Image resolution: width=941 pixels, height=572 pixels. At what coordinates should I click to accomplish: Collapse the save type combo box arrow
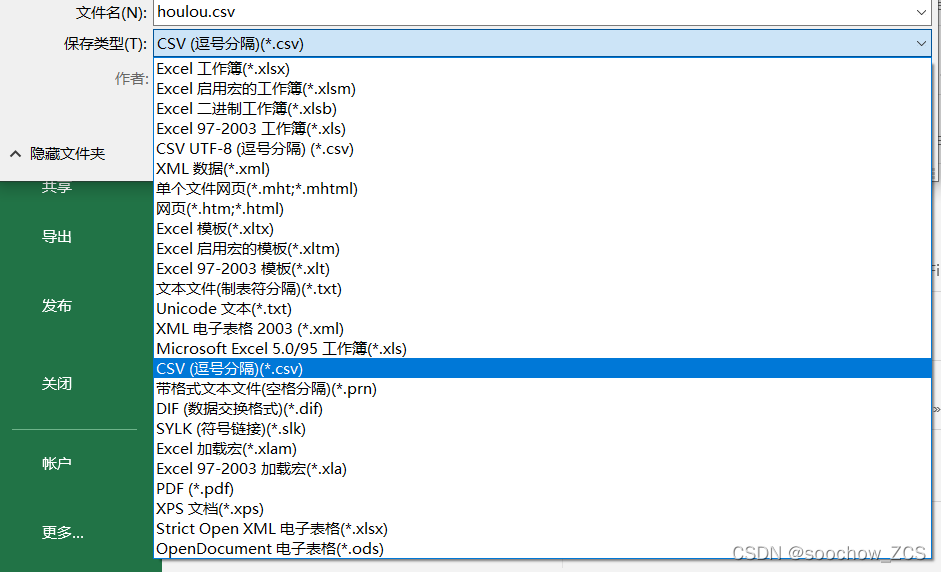coord(921,43)
